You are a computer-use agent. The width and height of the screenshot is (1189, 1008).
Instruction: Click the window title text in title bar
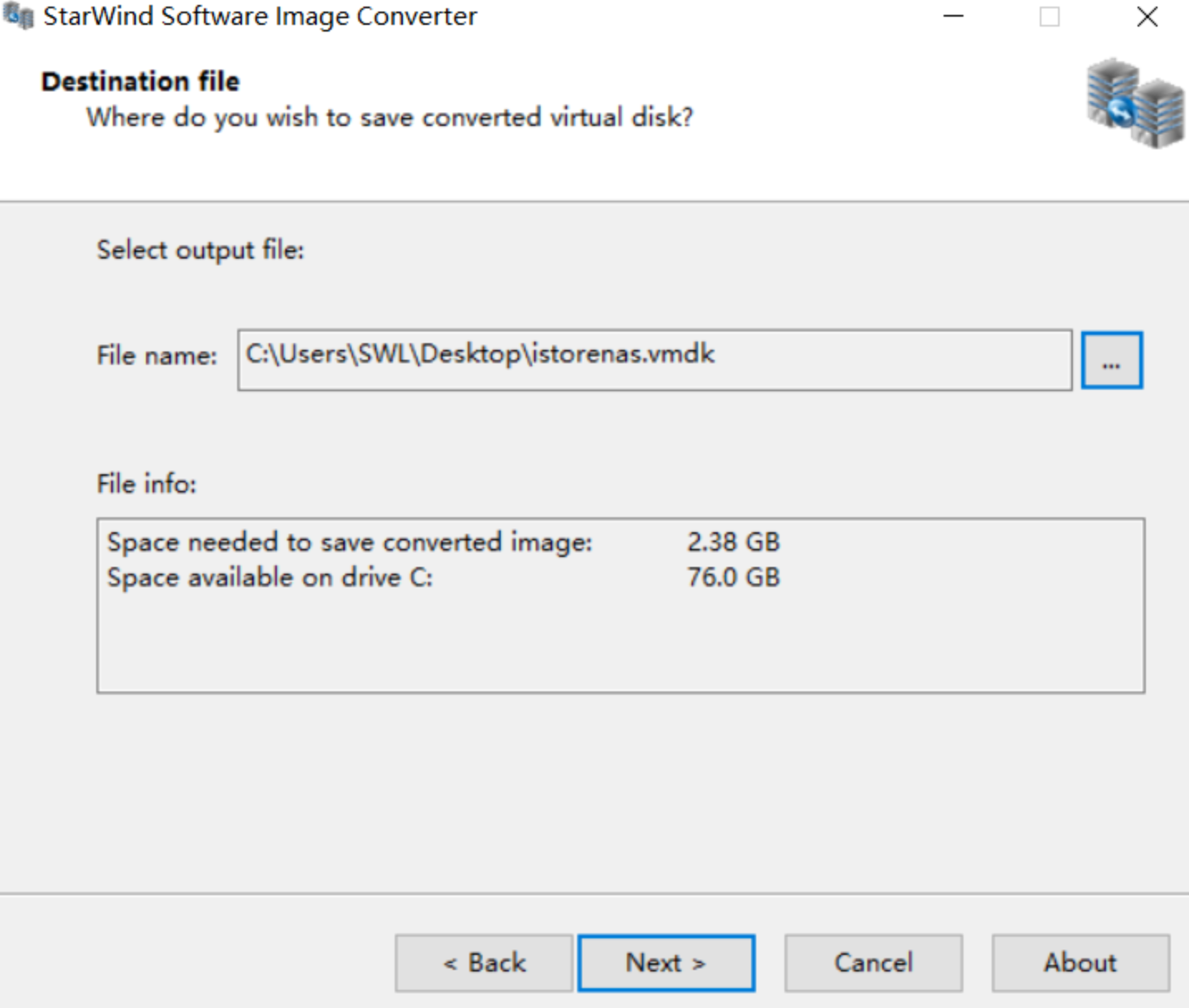click(x=260, y=17)
